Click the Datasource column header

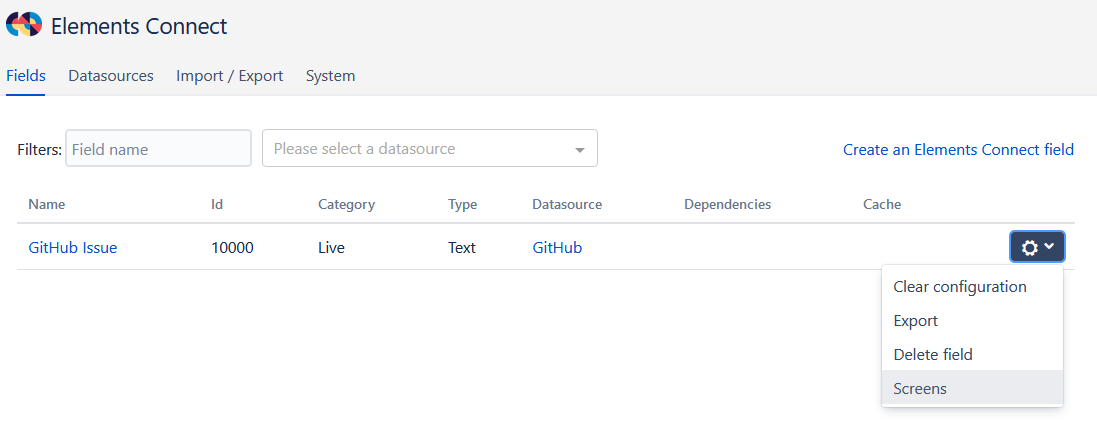[567, 204]
